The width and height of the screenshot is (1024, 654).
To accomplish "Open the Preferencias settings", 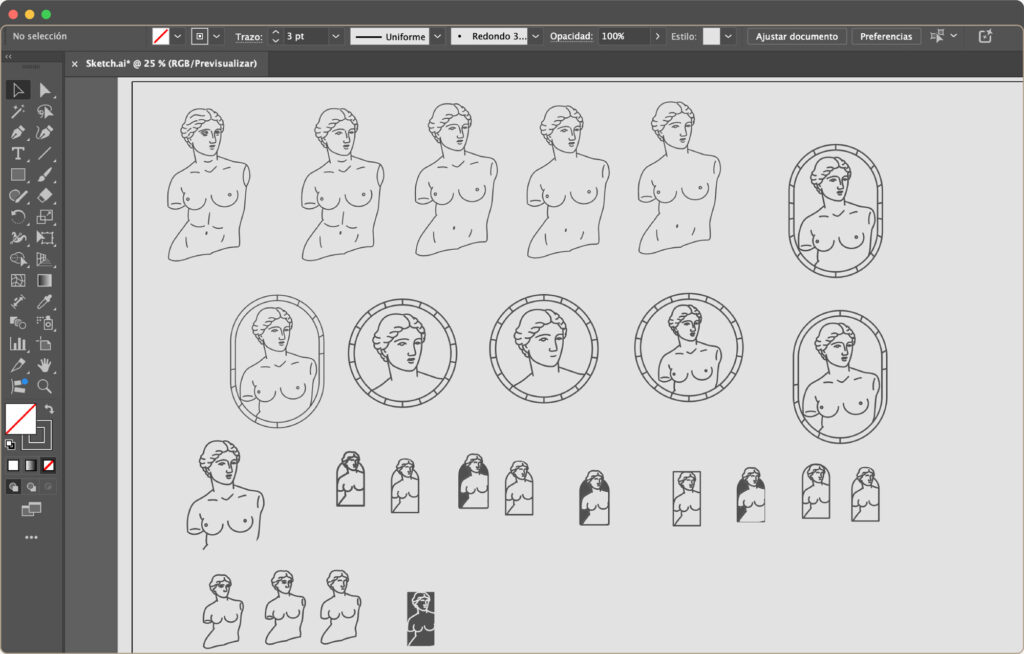I will [x=886, y=36].
